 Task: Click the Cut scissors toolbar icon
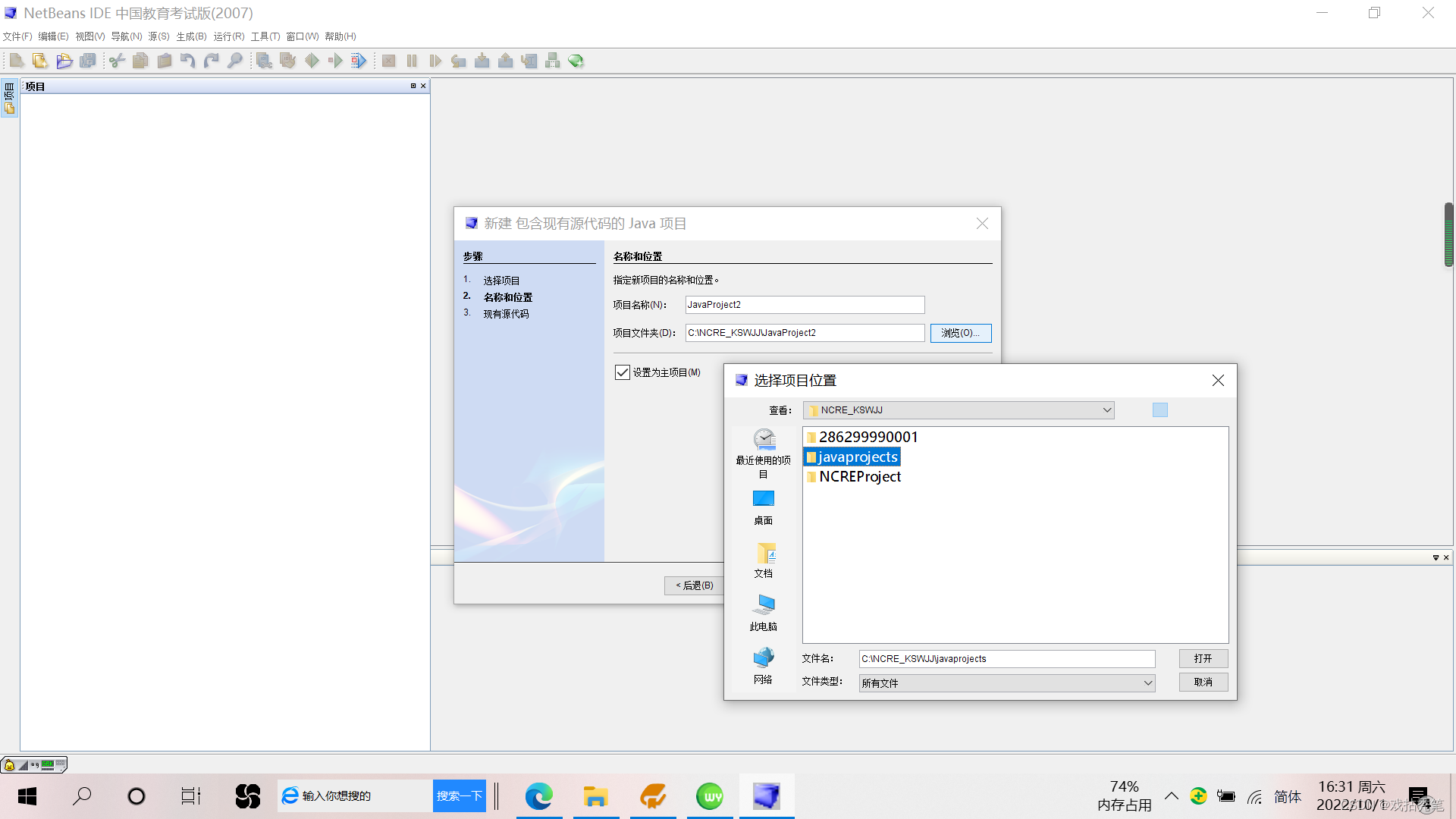coord(117,61)
